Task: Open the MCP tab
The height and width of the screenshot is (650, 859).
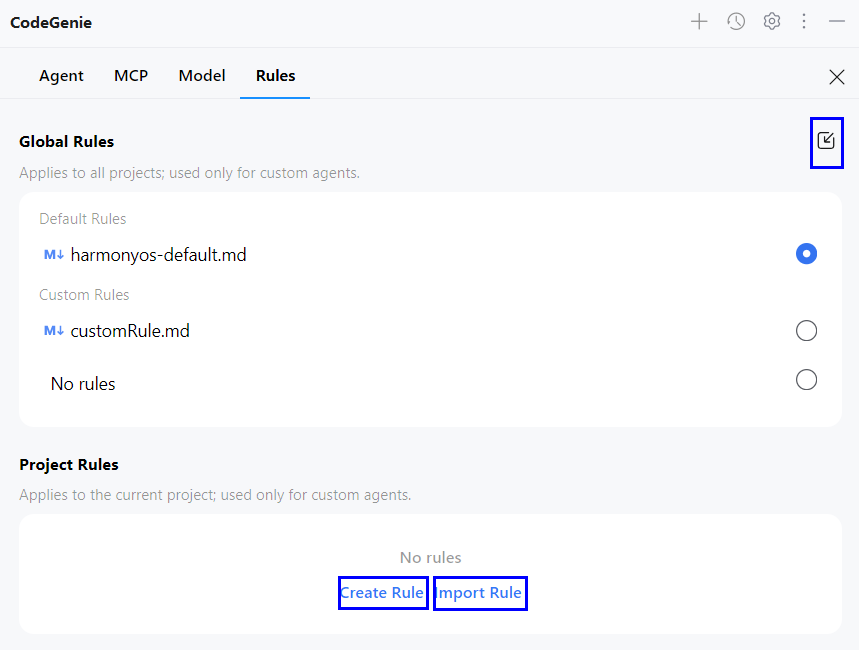Action: 131,76
